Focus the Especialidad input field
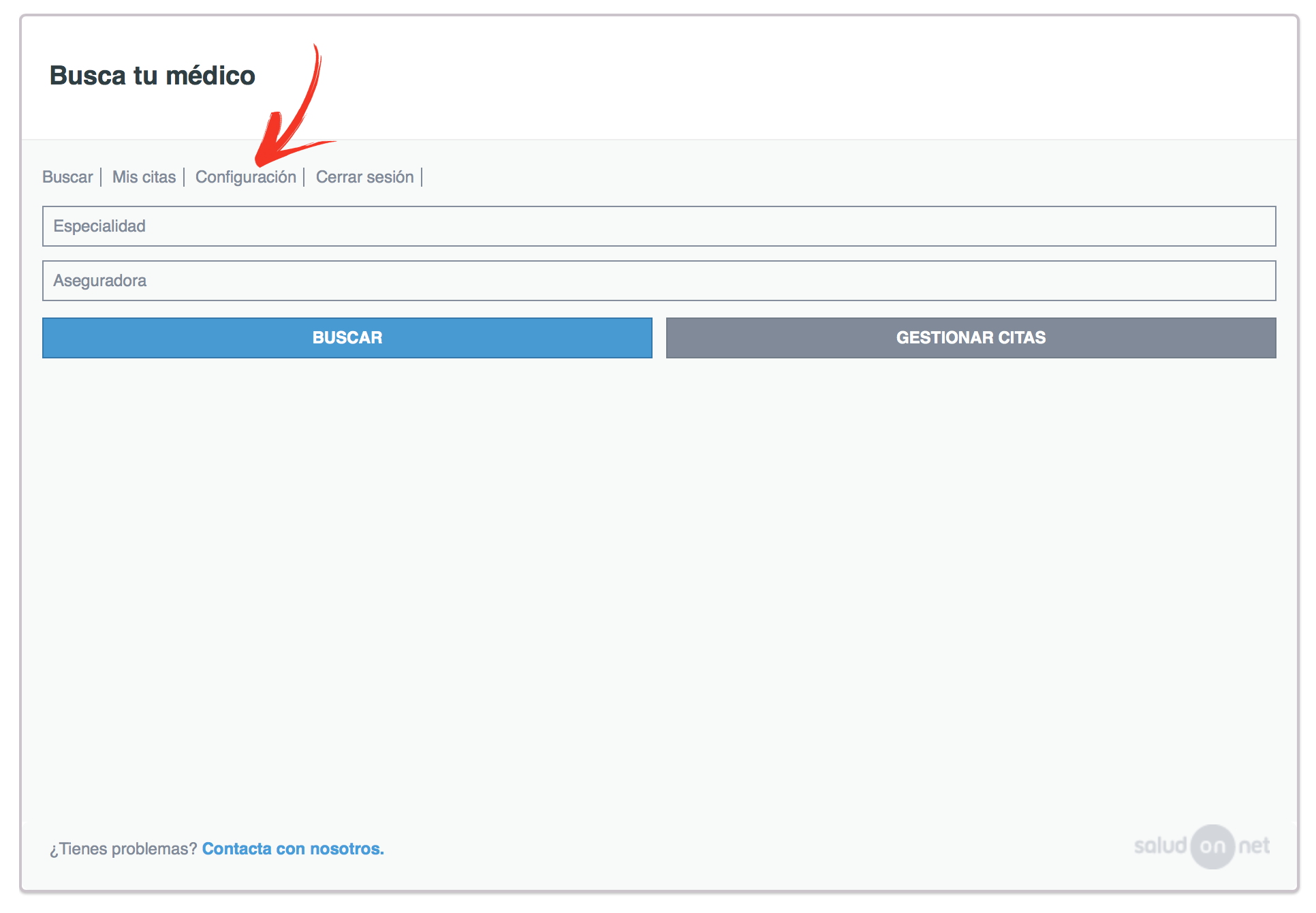 (659, 226)
